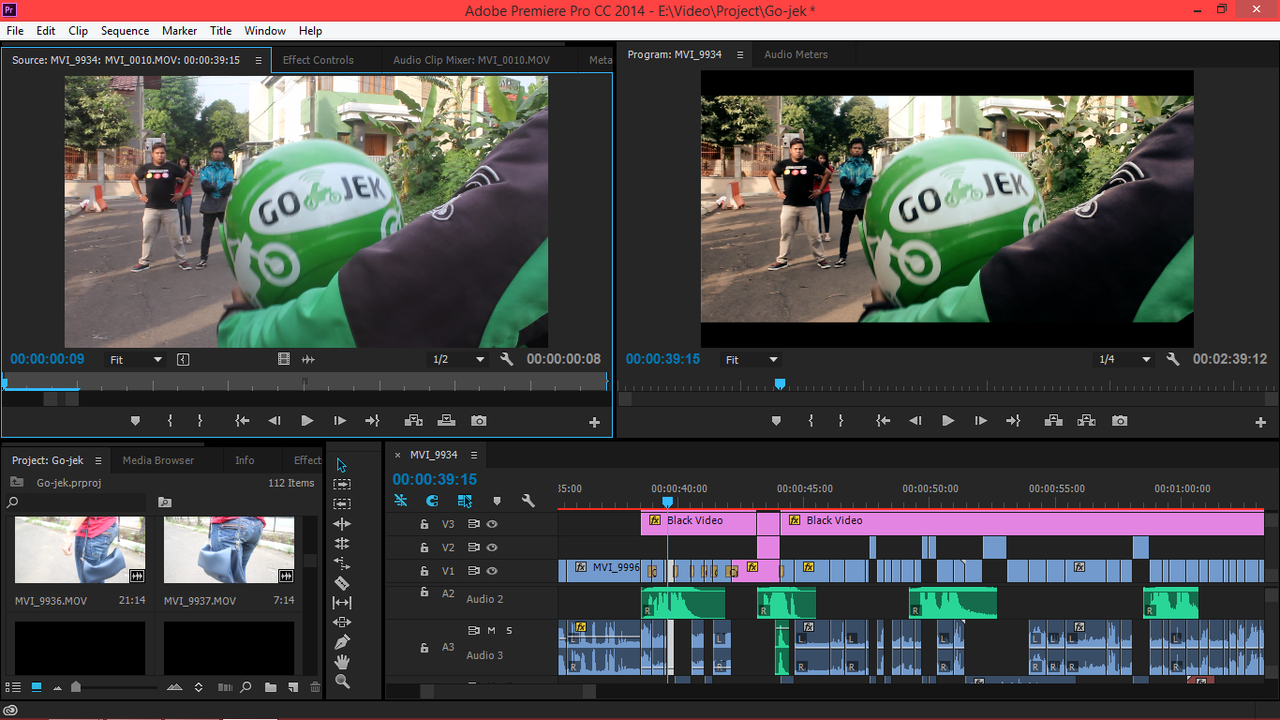Switch to Media Browser tab
Image resolution: width=1280 pixels, height=720 pixels.
tap(158, 461)
